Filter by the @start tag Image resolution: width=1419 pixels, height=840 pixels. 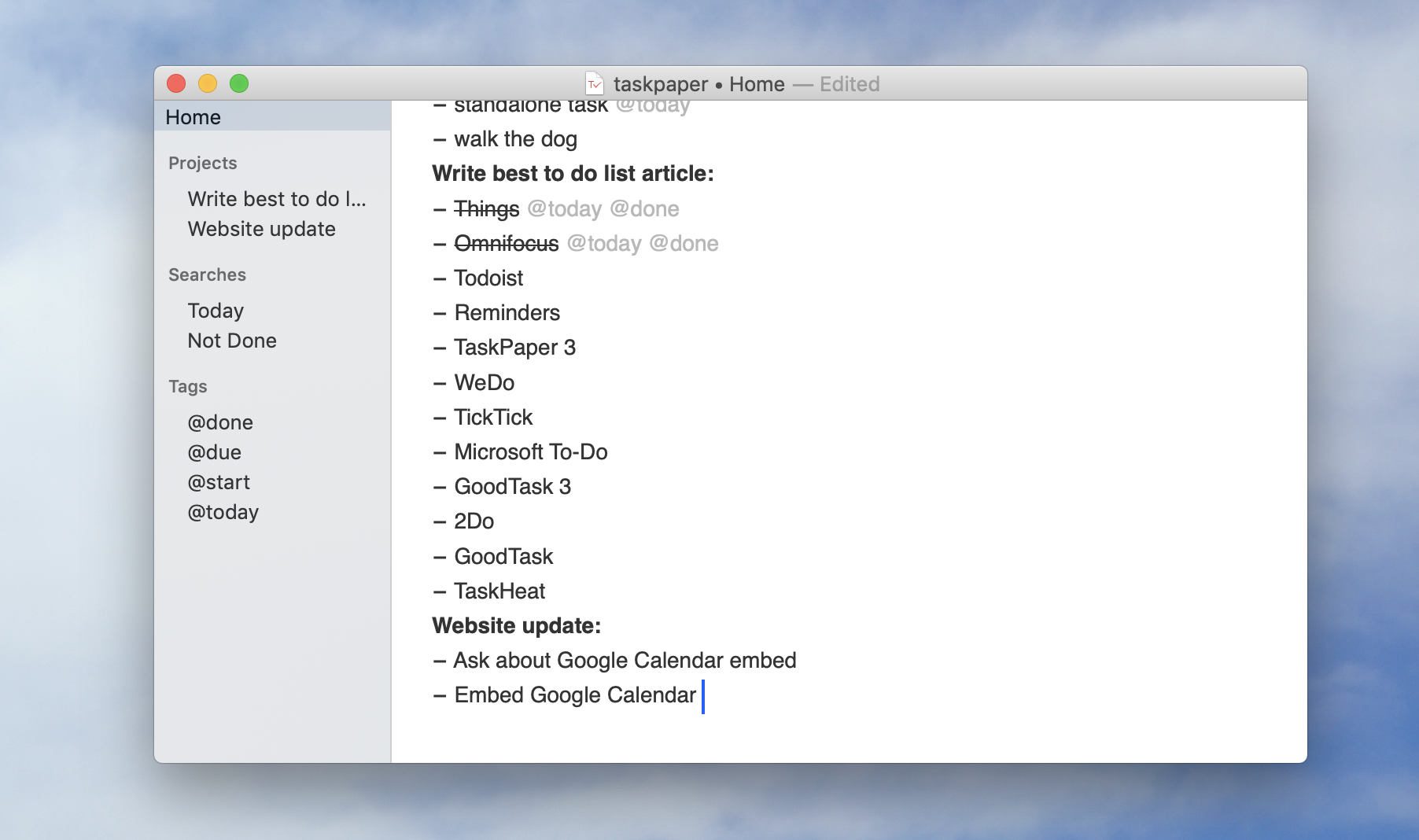pyautogui.click(x=219, y=482)
